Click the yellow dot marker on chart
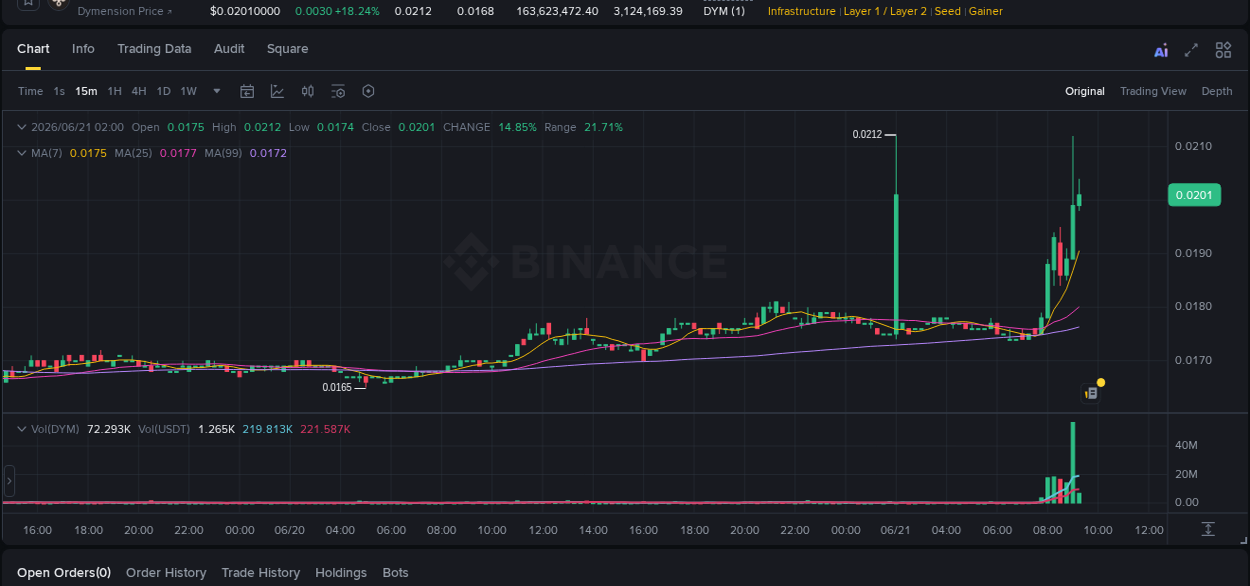 point(1101,382)
